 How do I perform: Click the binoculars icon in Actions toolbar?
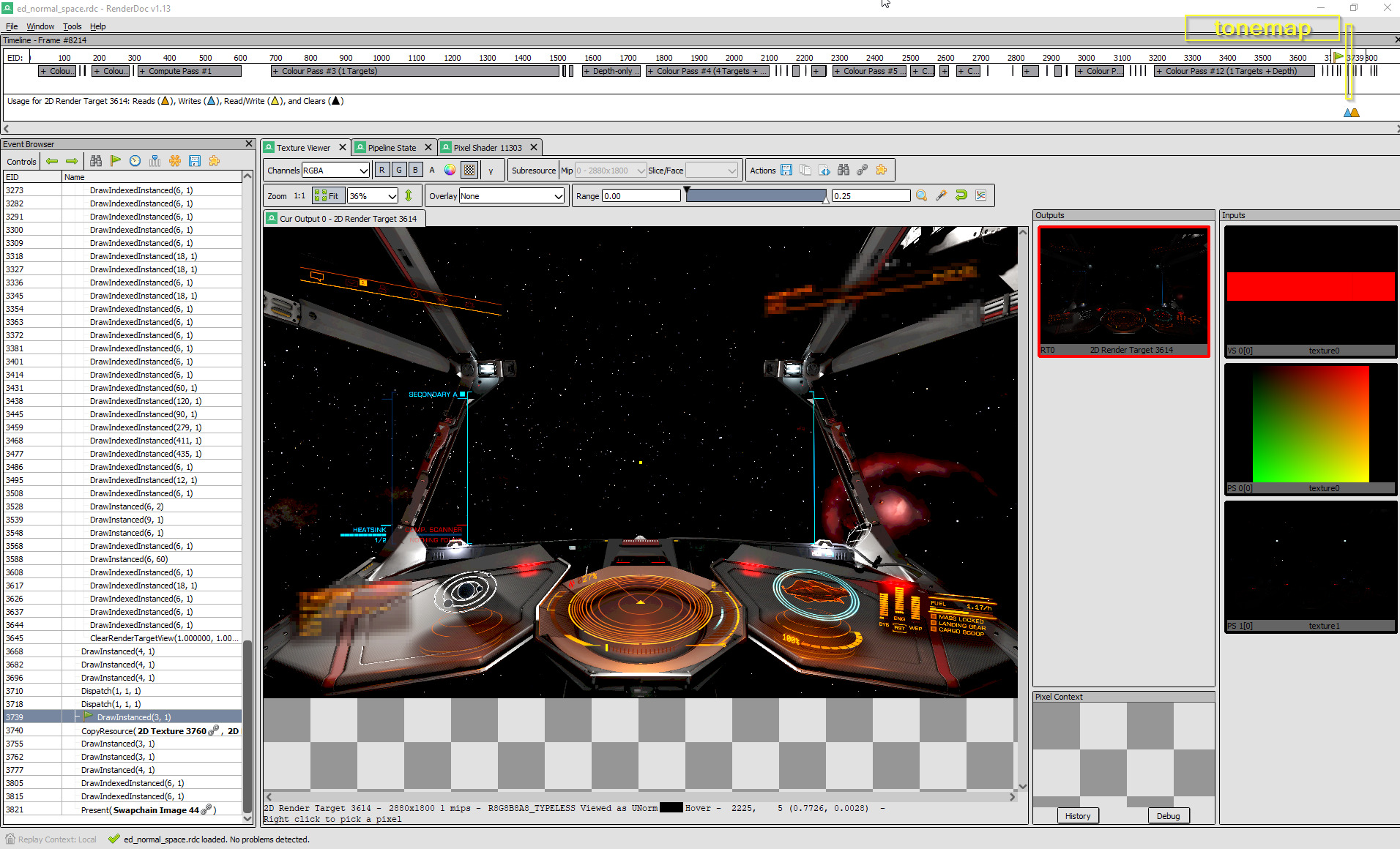(x=844, y=170)
